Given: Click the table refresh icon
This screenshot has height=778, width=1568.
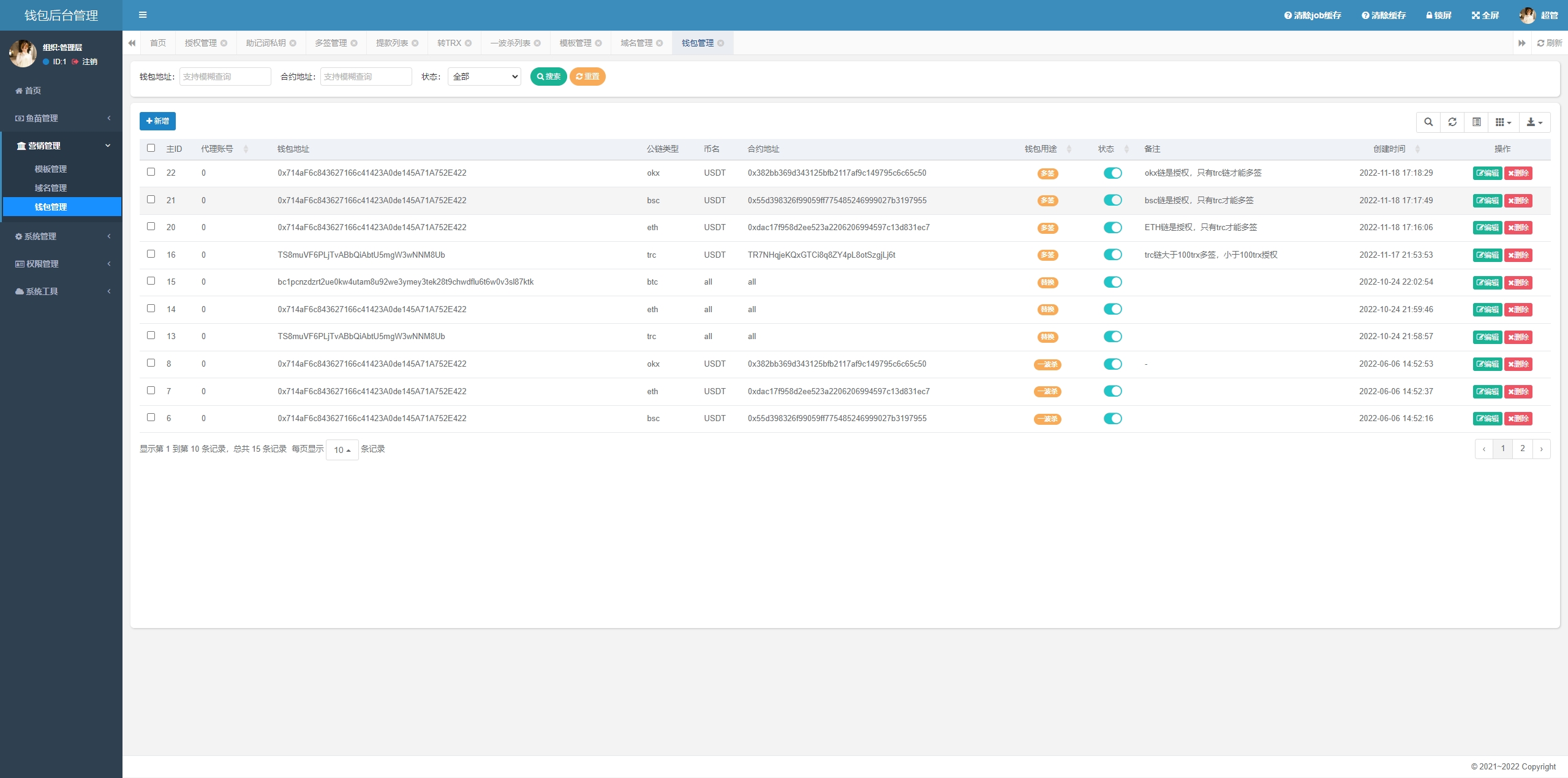Looking at the screenshot, I should [x=1452, y=122].
